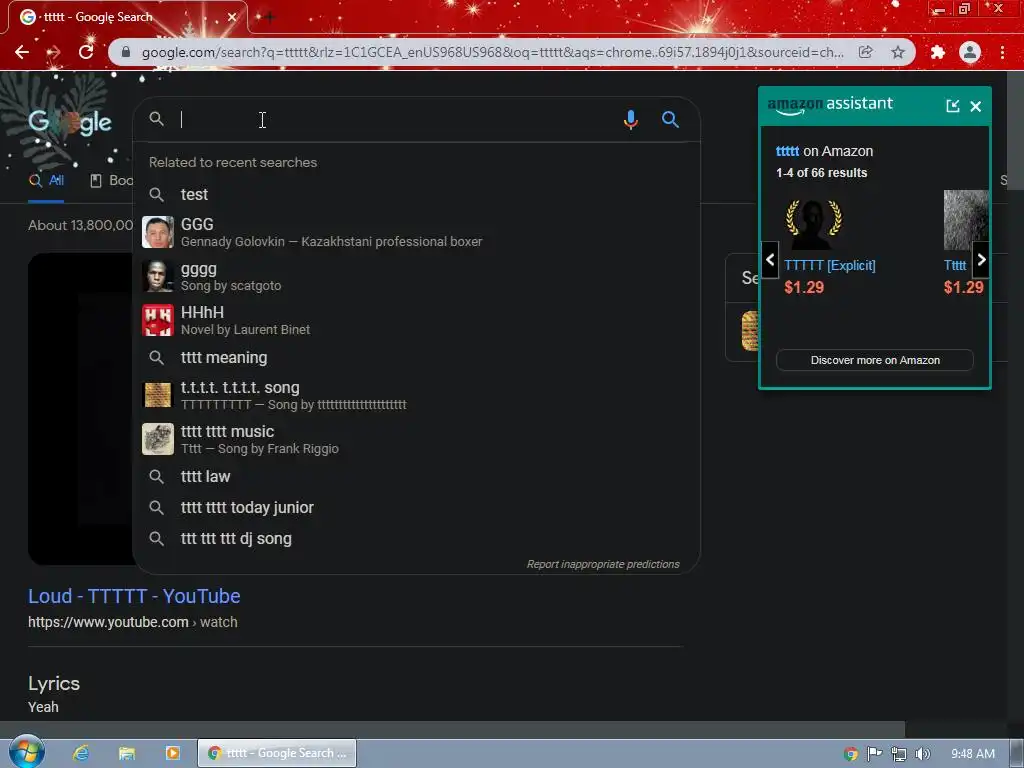Open the Chrome profile avatar
This screenshot has width=1024, height=768.
pos(970,52)
